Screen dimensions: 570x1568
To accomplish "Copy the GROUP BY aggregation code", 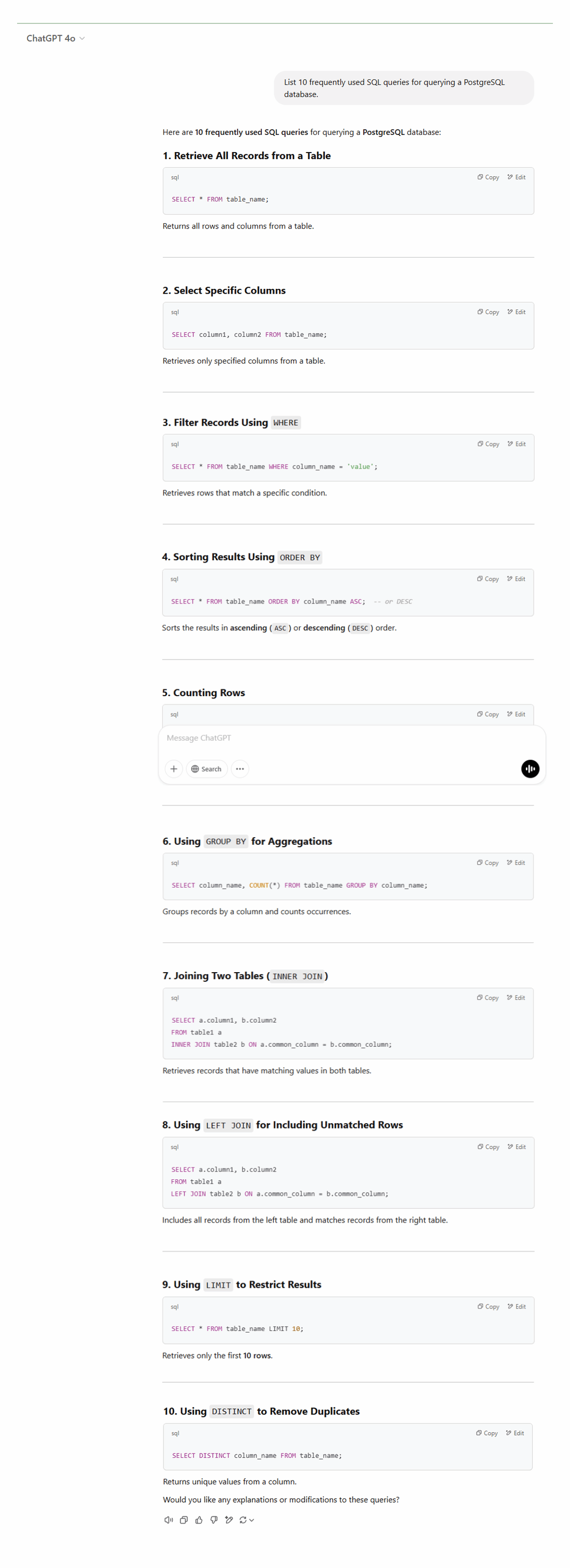I will 488,862.
